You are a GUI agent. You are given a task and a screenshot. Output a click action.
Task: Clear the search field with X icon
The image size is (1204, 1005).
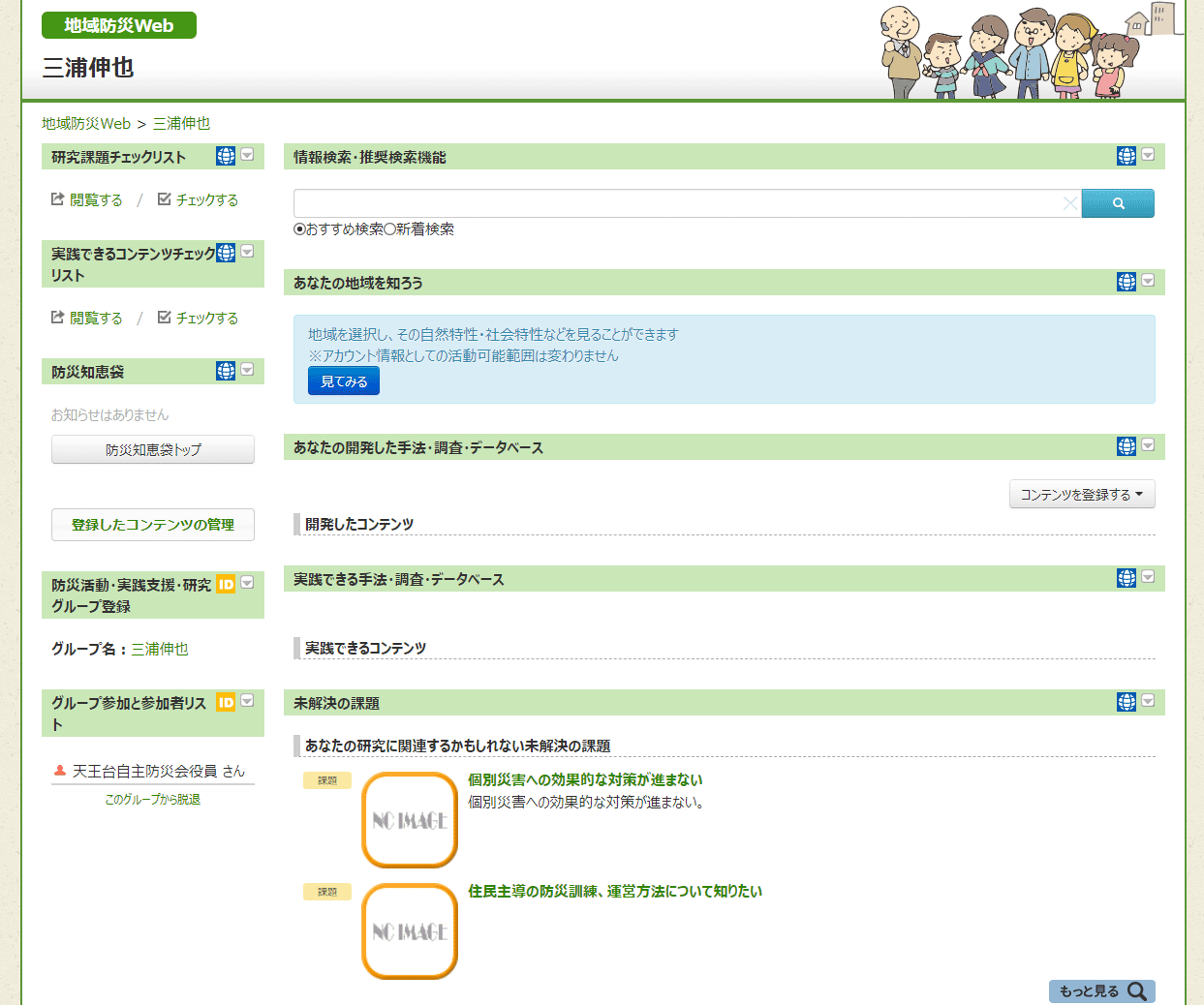point(1069,203)
